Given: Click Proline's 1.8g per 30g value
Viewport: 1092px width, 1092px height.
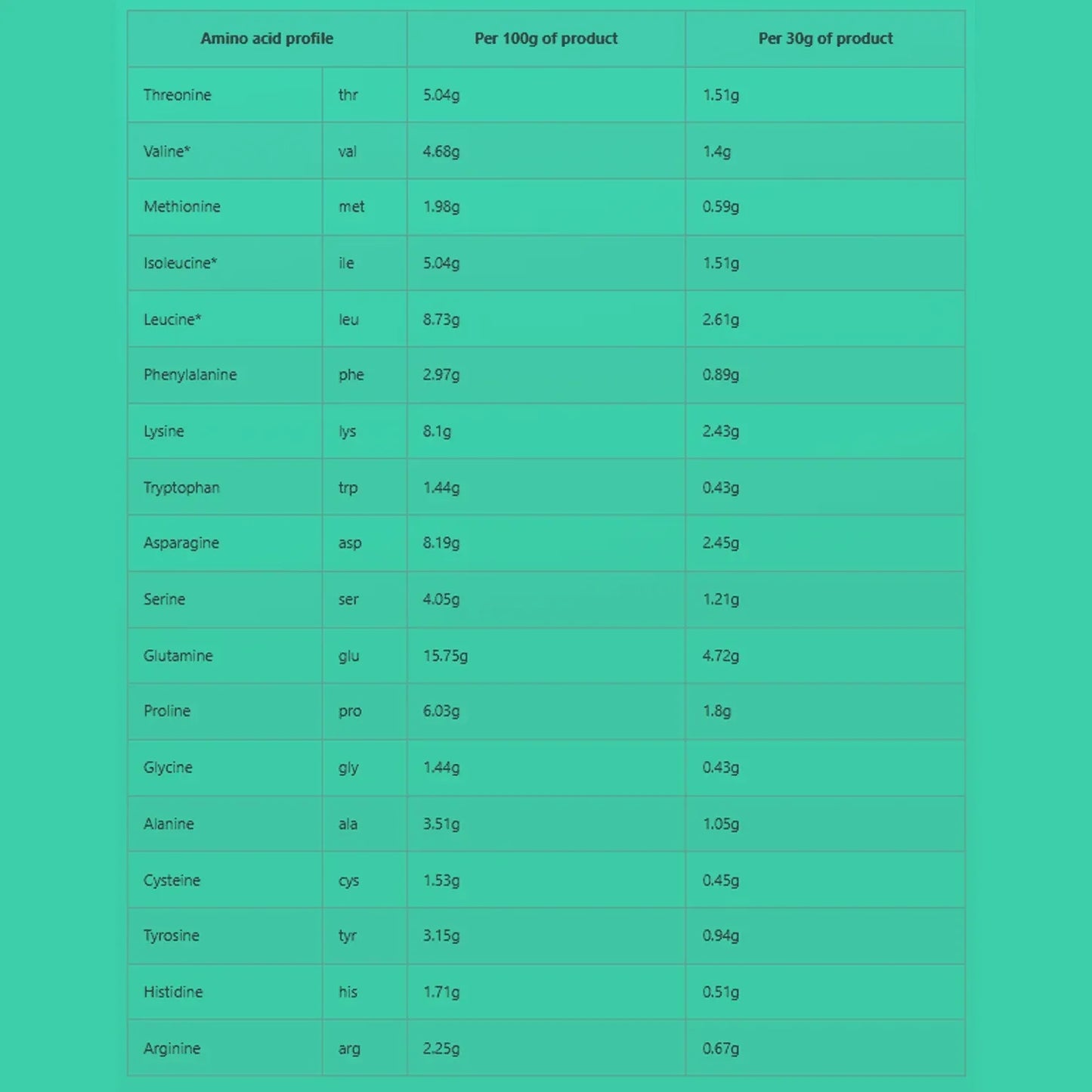Looking at the screenshot, I should pos(716,711).
